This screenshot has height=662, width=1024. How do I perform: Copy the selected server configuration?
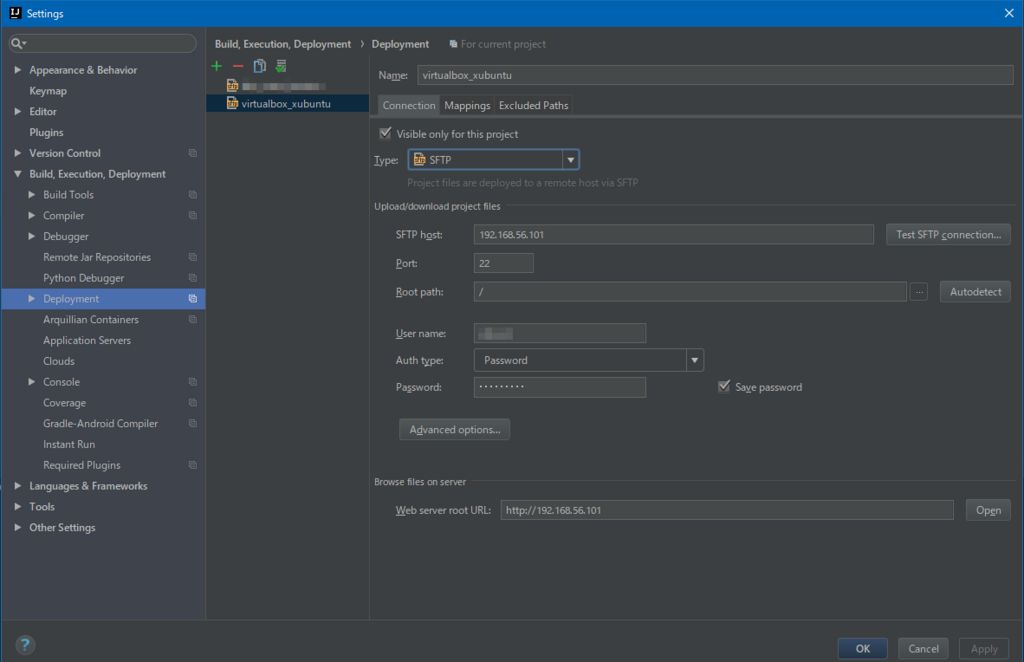259,66
